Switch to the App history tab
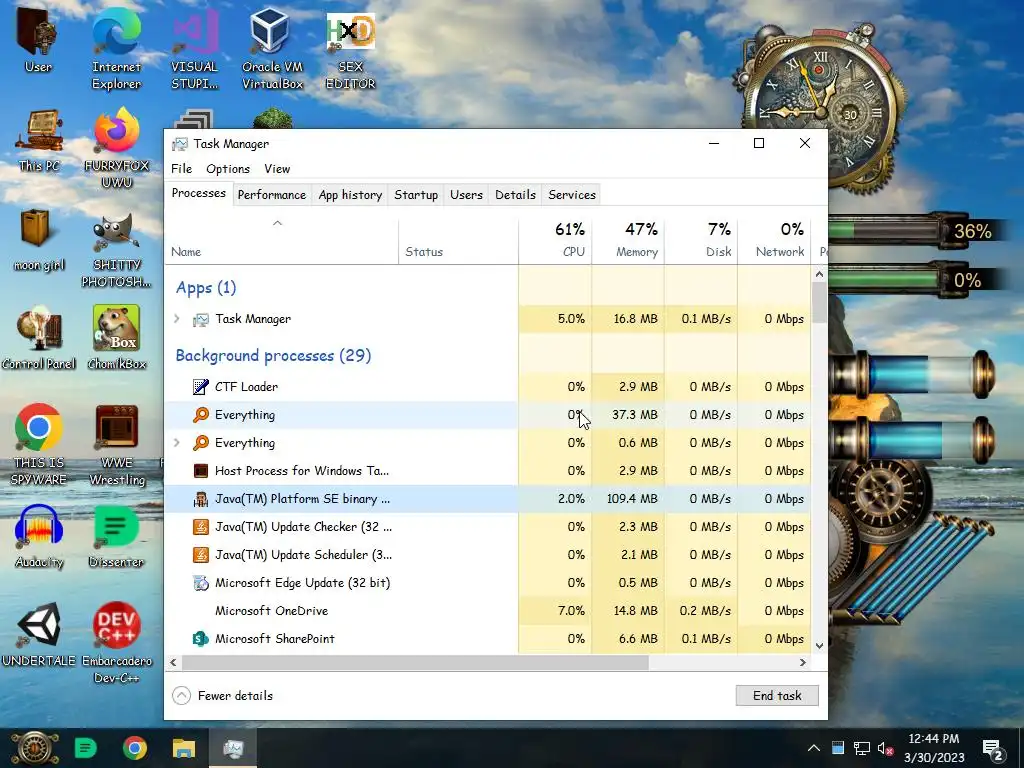The width and height of the screenshot is (1024, 768). [x=350, y=195]
